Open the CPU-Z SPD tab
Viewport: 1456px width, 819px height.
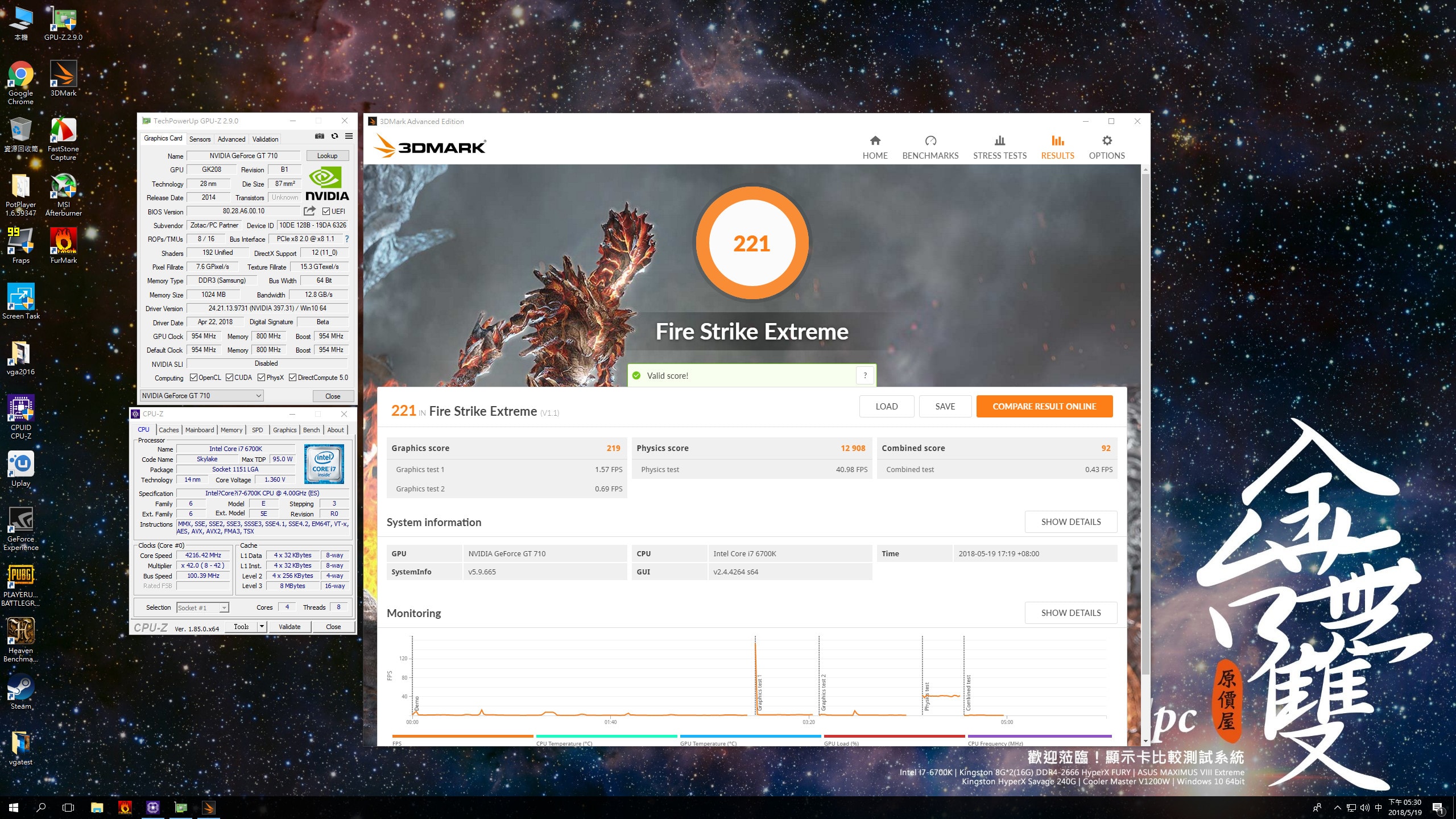click(x=257, y=430)
